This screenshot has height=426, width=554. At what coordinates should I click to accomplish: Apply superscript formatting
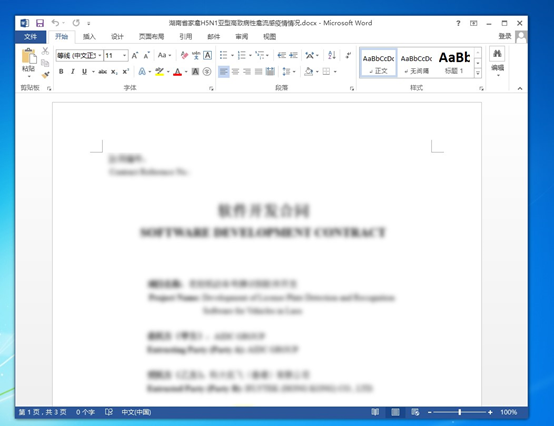point(126,72)
